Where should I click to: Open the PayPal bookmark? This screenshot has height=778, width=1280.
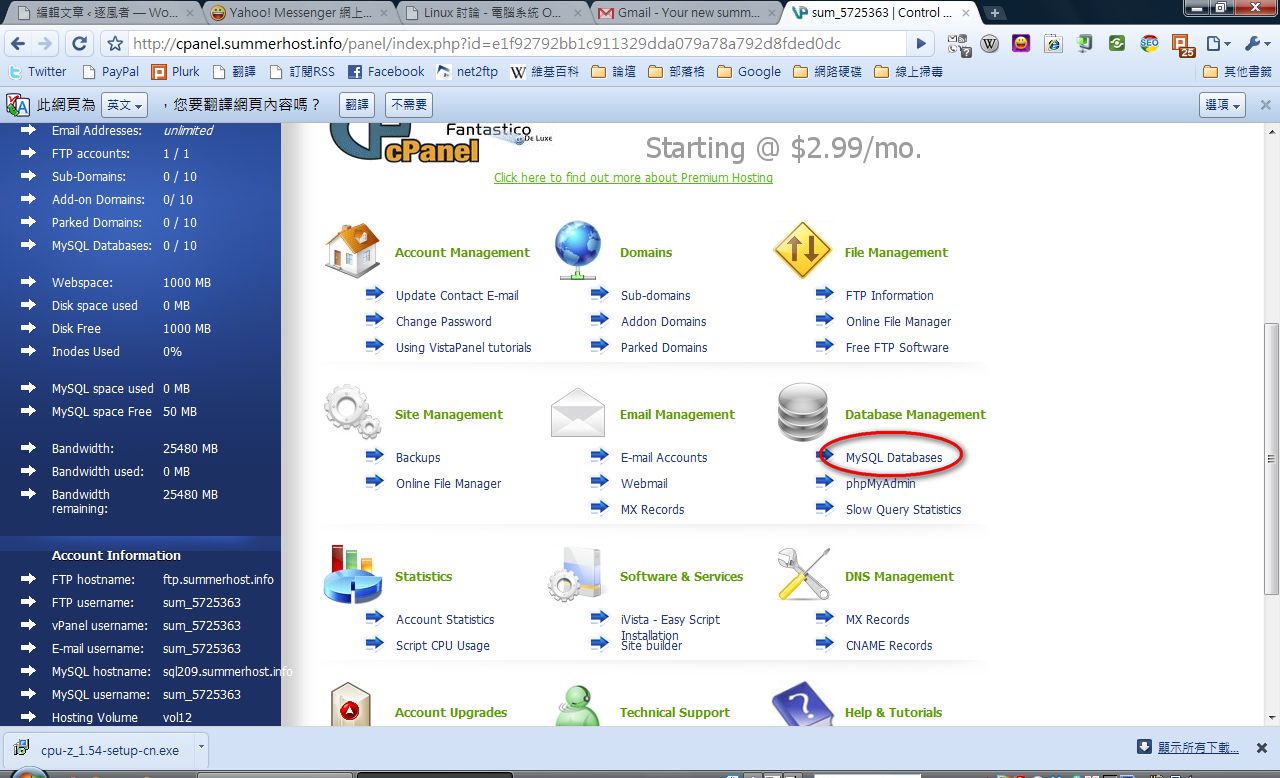coord(110,72)
